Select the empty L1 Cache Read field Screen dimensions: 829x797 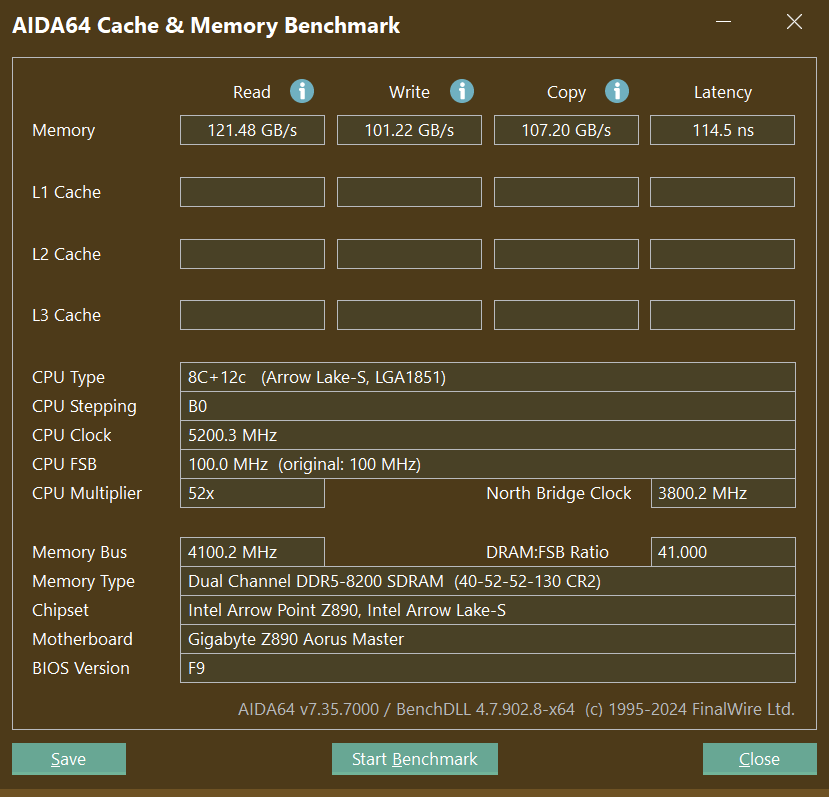pos(251,192)
